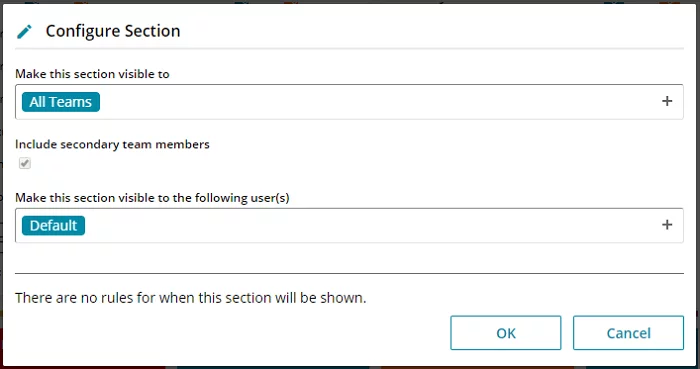Click the "Include secondary team members" label
Screen dimensions: 700x369
[x=112, y=144]
